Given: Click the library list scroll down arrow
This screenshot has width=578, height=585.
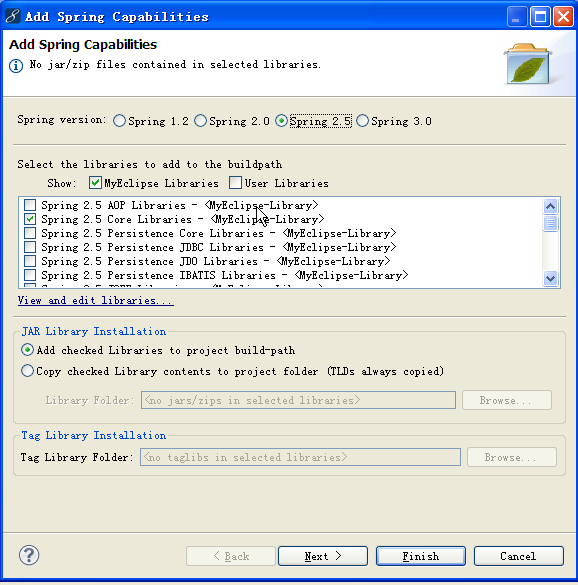Looking at the screenshot, I should pyautogui.click(x=551, y=278).
